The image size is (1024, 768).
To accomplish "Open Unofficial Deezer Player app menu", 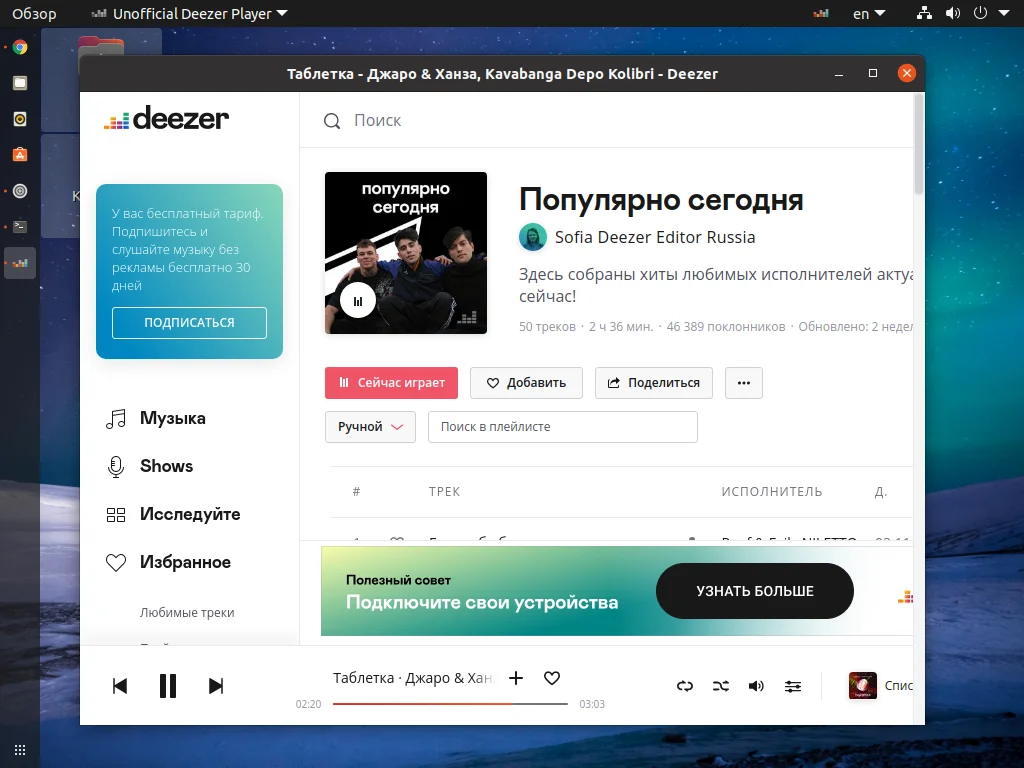I will point(189,13).
